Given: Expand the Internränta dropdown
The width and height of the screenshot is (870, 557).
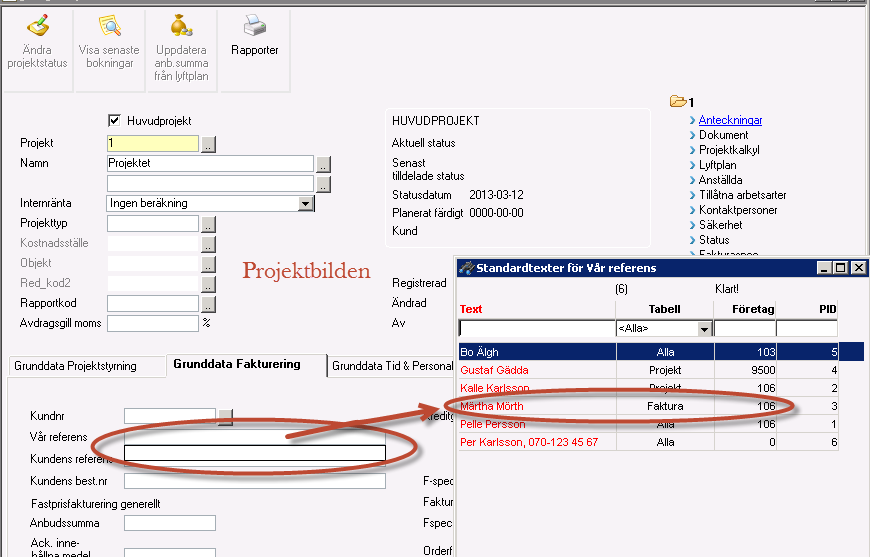Looking at the screenshot, I should (x=305, y=204).
